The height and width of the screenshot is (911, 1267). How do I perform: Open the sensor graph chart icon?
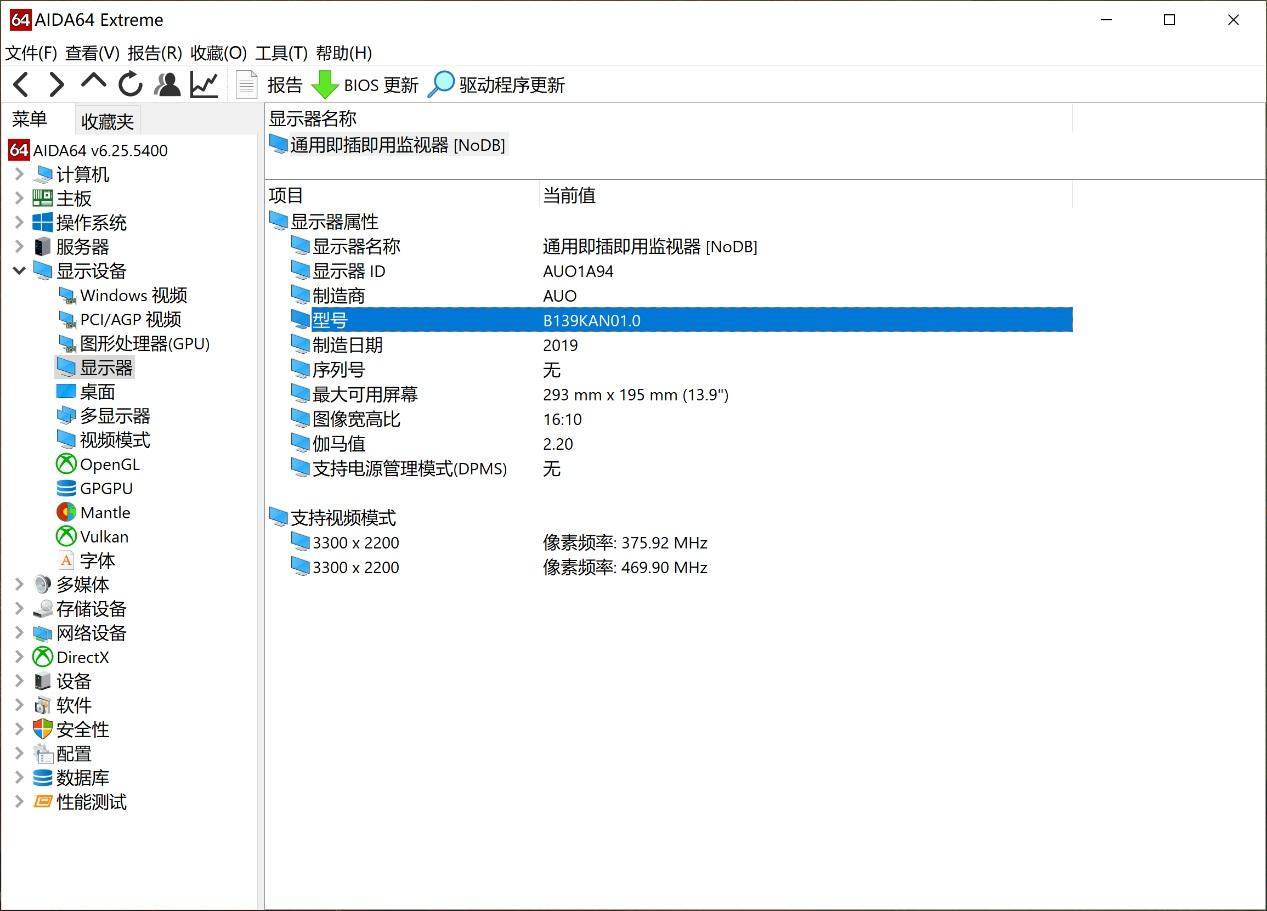click(x=204, y=85)
